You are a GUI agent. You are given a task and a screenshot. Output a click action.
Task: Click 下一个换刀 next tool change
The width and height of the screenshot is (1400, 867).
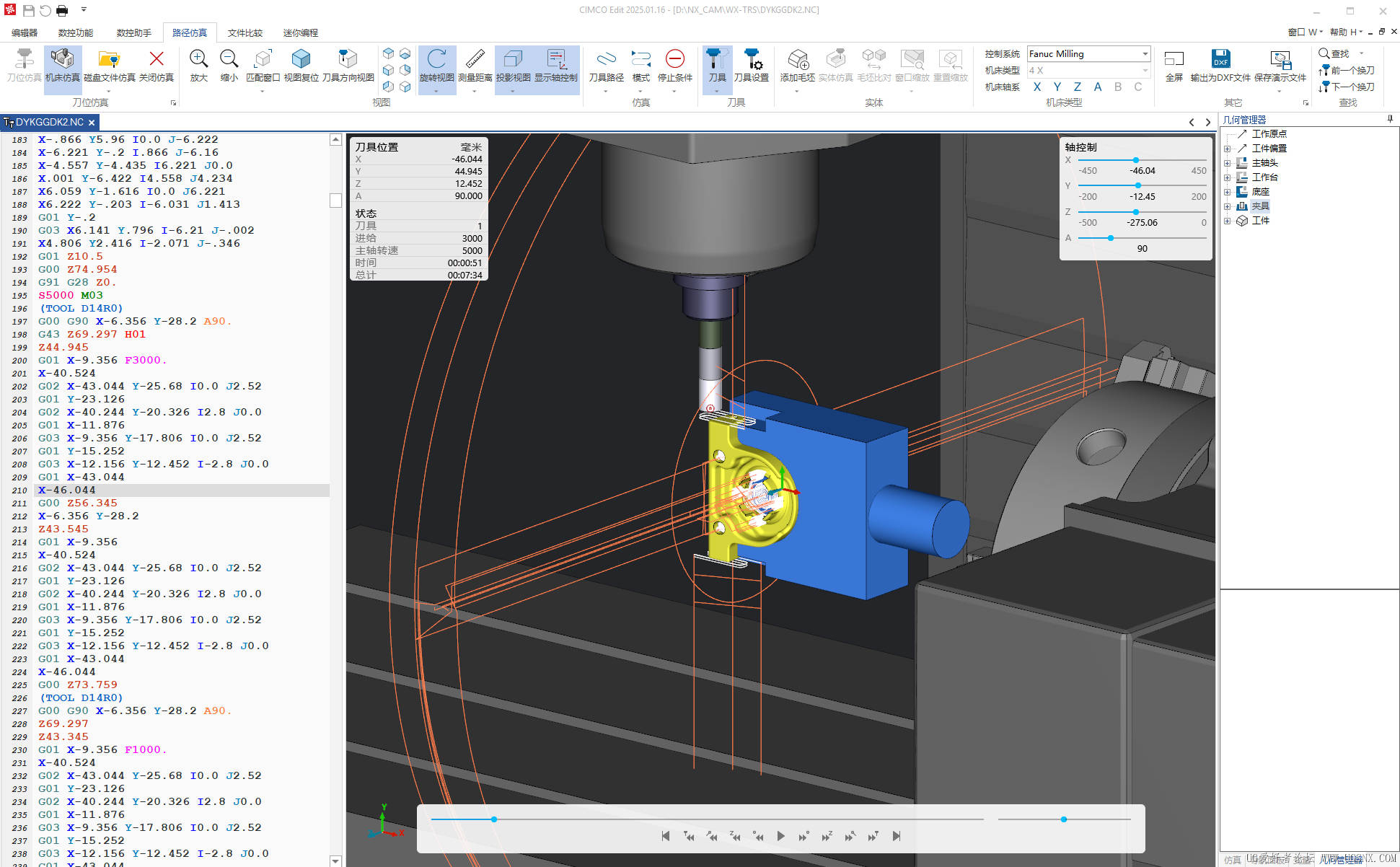coord(1347,87)
